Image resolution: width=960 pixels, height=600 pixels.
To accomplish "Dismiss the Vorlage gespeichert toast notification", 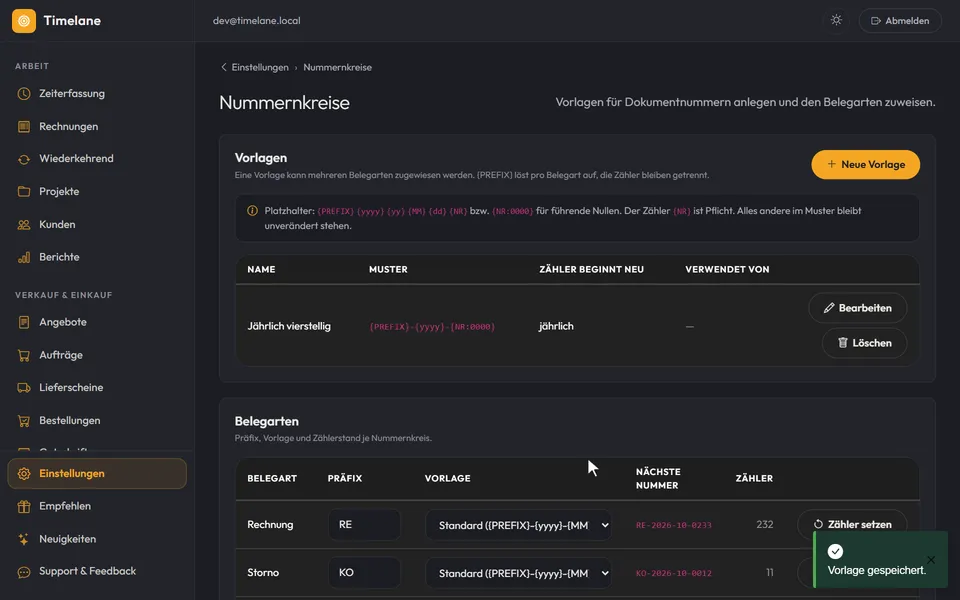I will [x=931, y=560].
